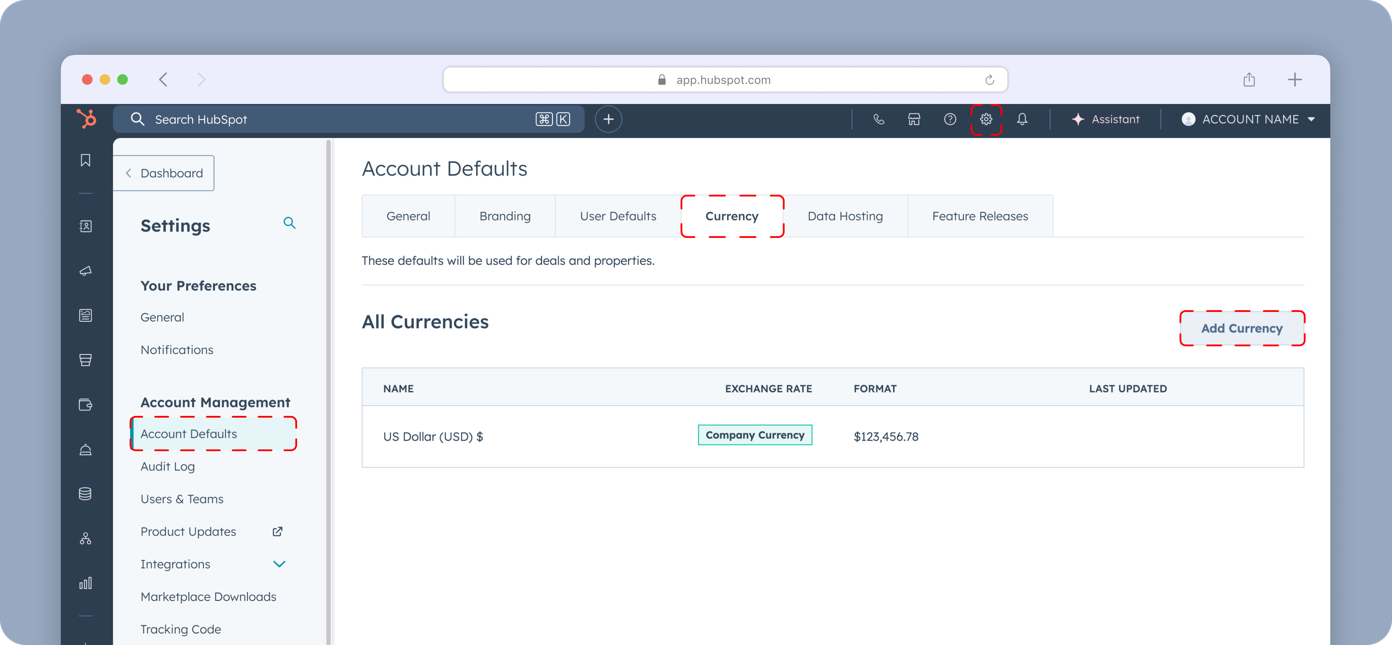The image size is (1392, 645).
Task: Open the settings gear icon
Action: 986,119
